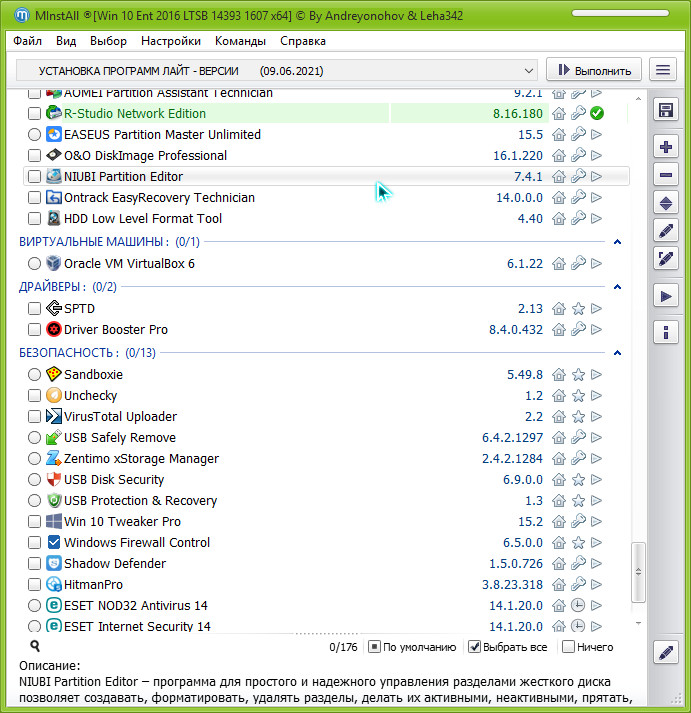Click the plus icon in the sidebar
The image size is (691, 713).
[666, 147]
